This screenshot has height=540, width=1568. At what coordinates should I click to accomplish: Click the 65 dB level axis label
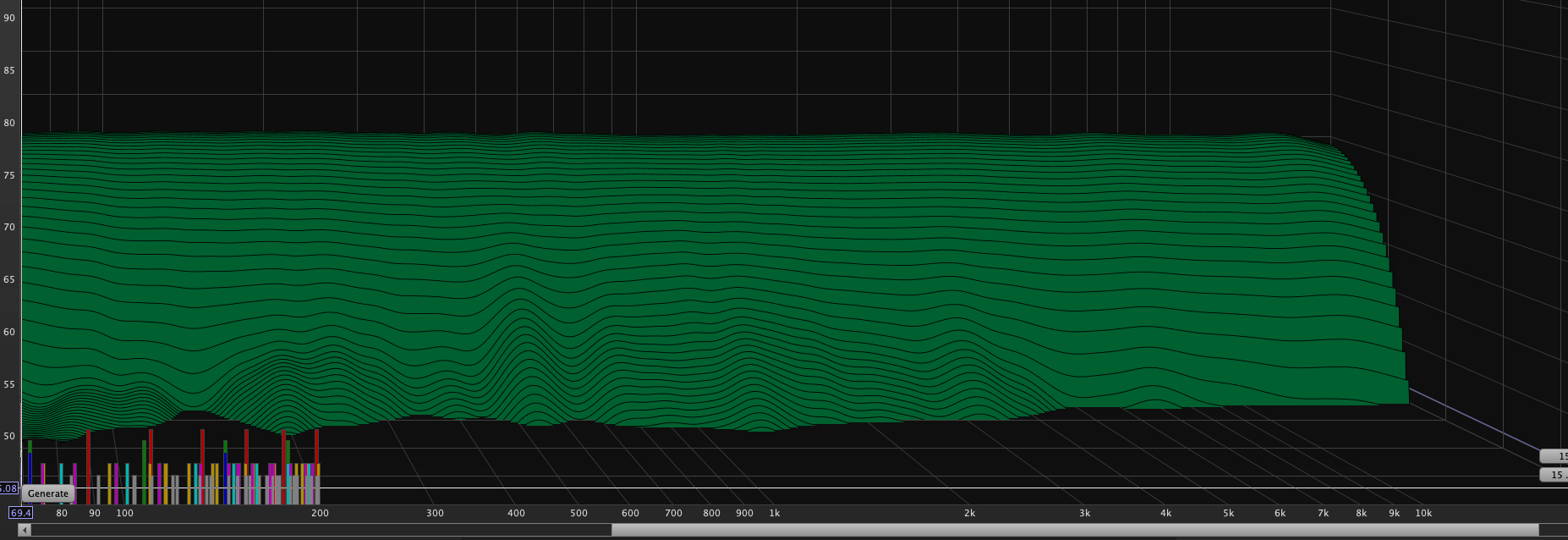(9, 279)
